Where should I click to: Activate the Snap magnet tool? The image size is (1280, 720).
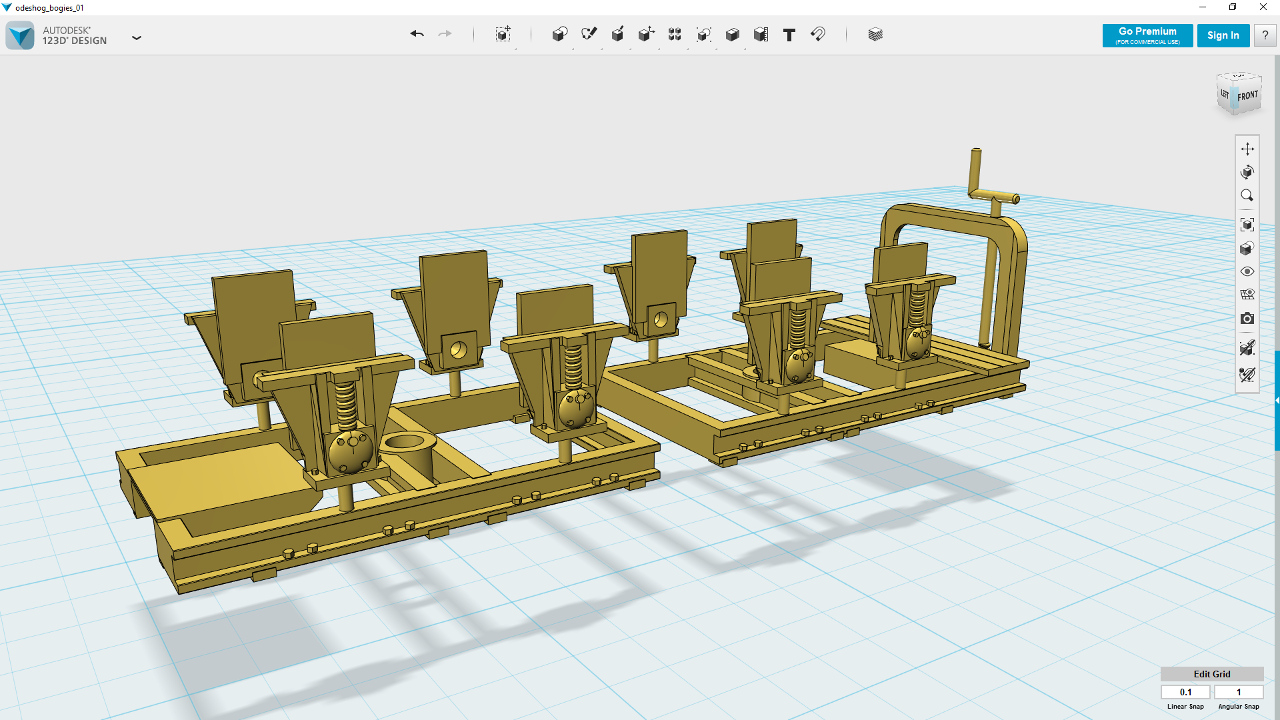(818, 34)
